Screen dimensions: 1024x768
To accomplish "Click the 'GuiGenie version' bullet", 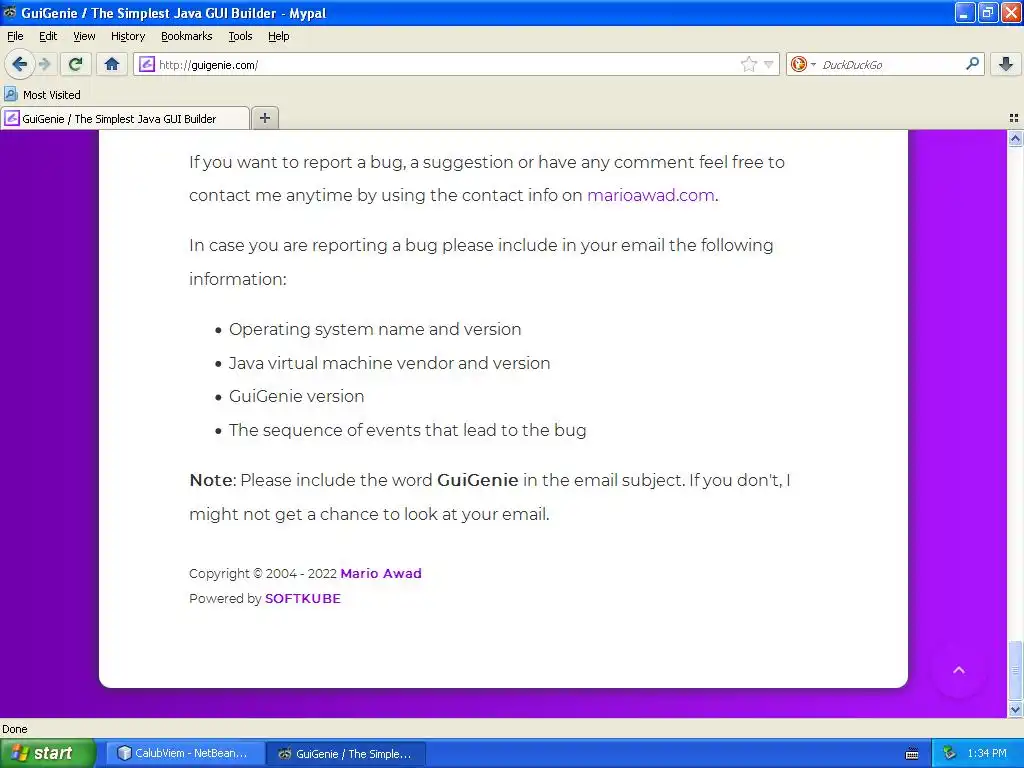I will pos(296,396).
